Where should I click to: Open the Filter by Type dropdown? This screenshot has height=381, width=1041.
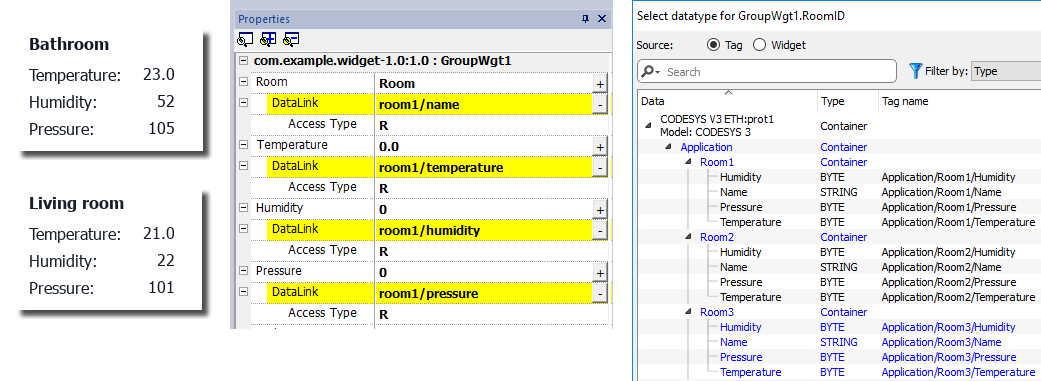tap(1005, 71)
